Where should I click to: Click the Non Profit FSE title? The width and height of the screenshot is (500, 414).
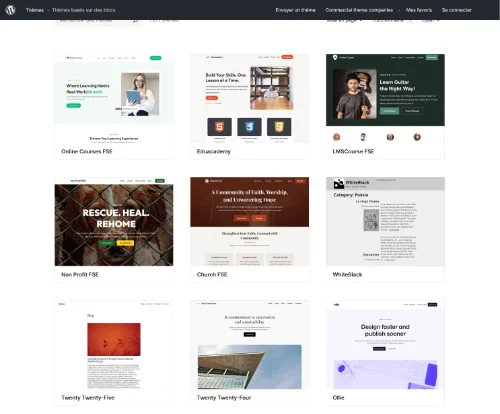[x=80, y=274]
